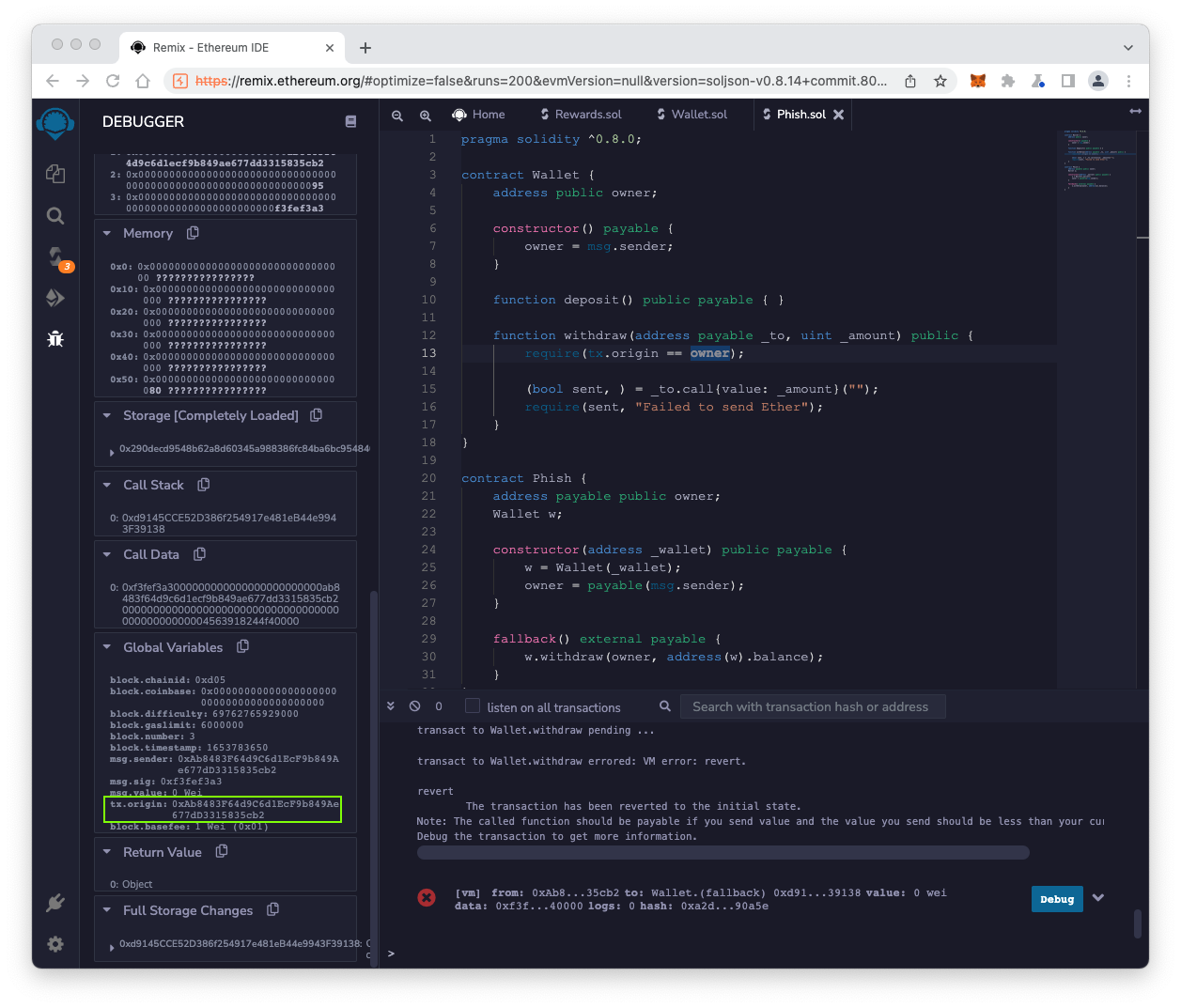Image resolution: width=1181 pixels, height=1008 pixels.
Task: Select the Phish.sol tab
Action: 794,115
